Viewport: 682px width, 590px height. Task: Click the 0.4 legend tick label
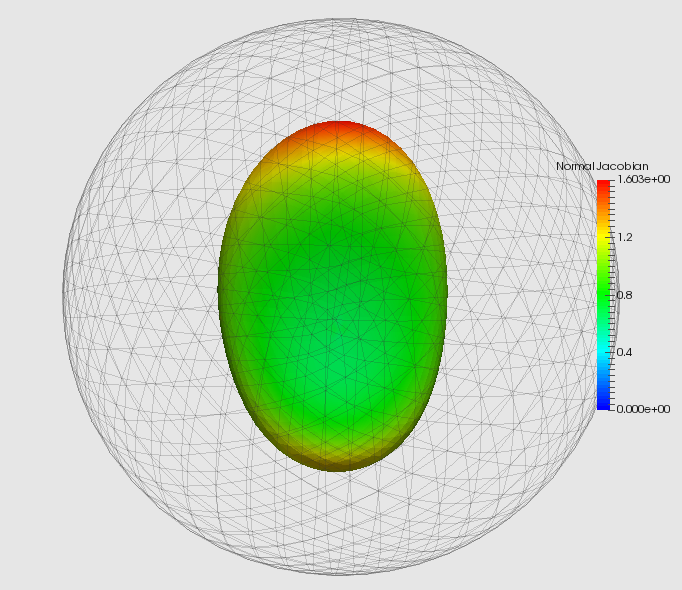[625, 352]
